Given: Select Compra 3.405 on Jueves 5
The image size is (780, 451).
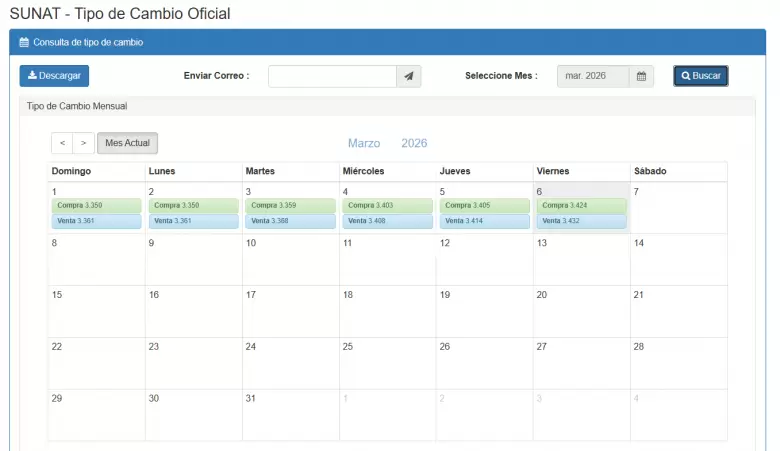Looking at the screenshot, I should pyautogui.click(x=485, y=205).
